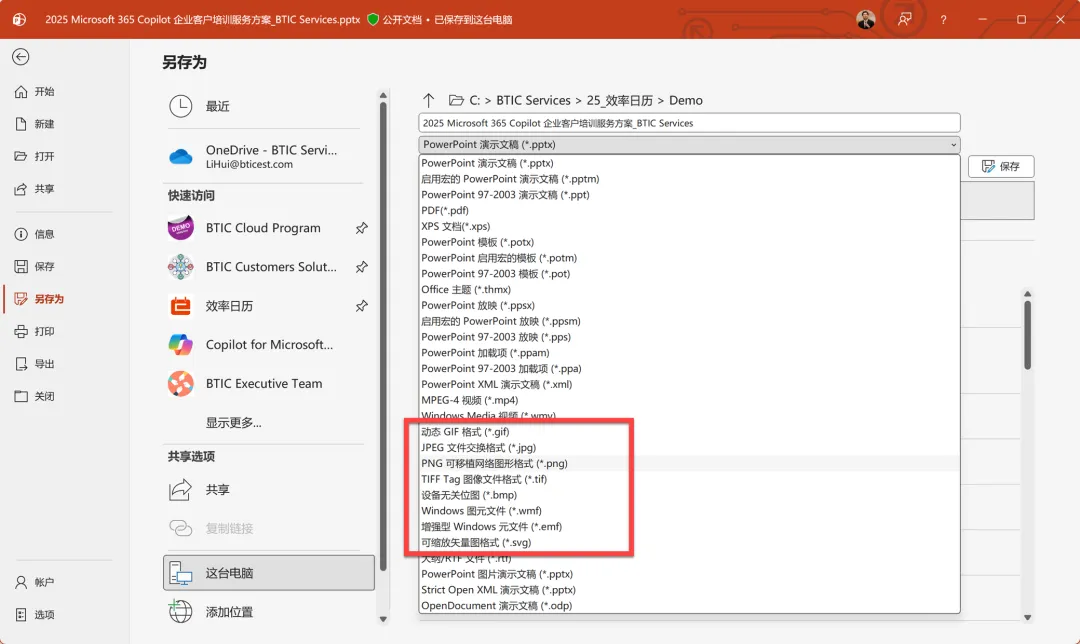Click 关闭 in the sidebar
Viewport: 1080px width, 644px height.
[x=36, y=396]
